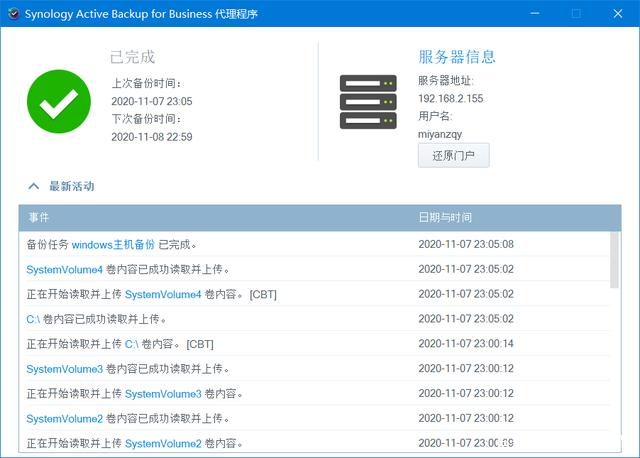Click the 最新活动 label
Screen dimensions: 640x458
72,186
